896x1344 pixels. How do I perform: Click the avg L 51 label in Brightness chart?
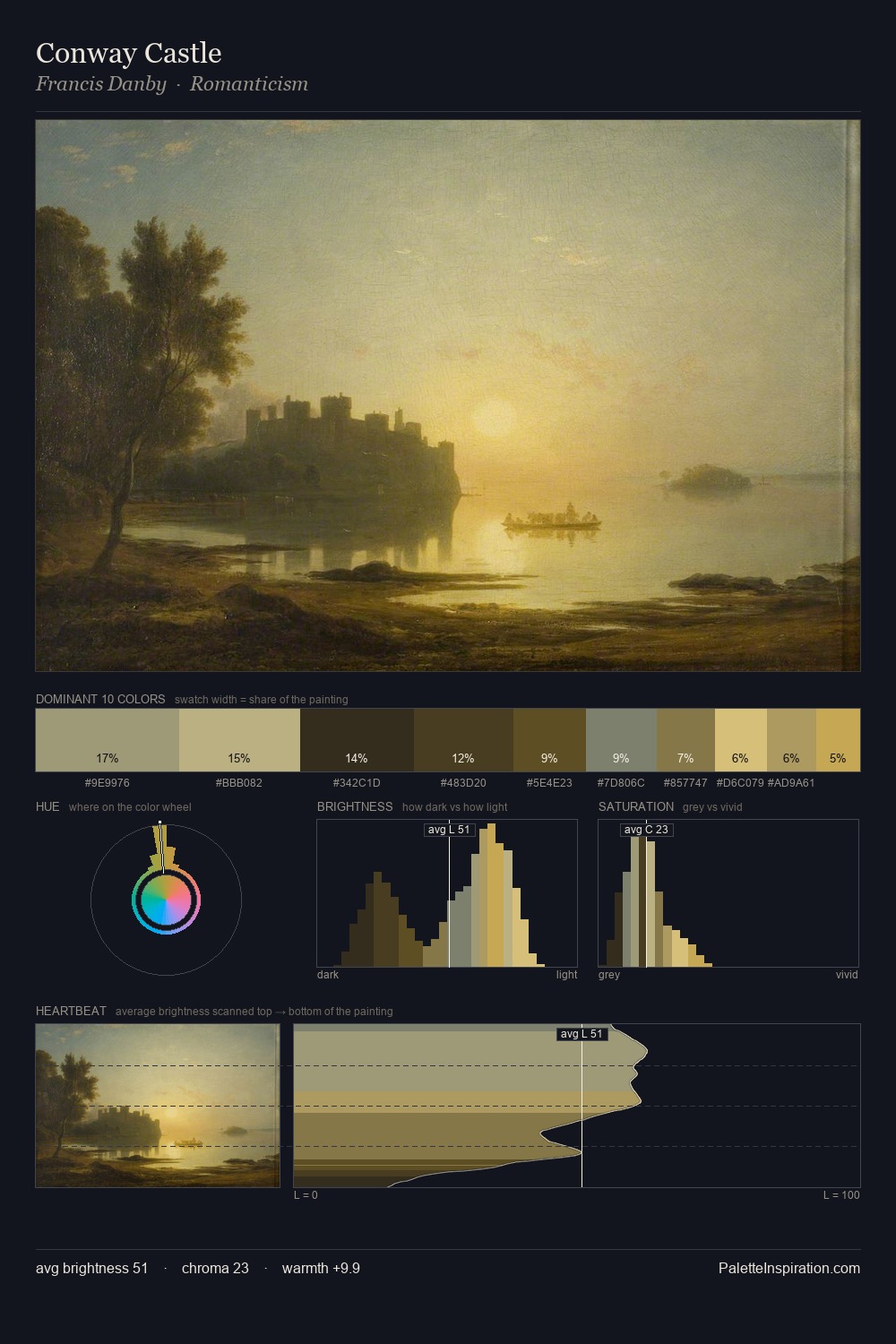pyautogui.click(x=449, y=830)
